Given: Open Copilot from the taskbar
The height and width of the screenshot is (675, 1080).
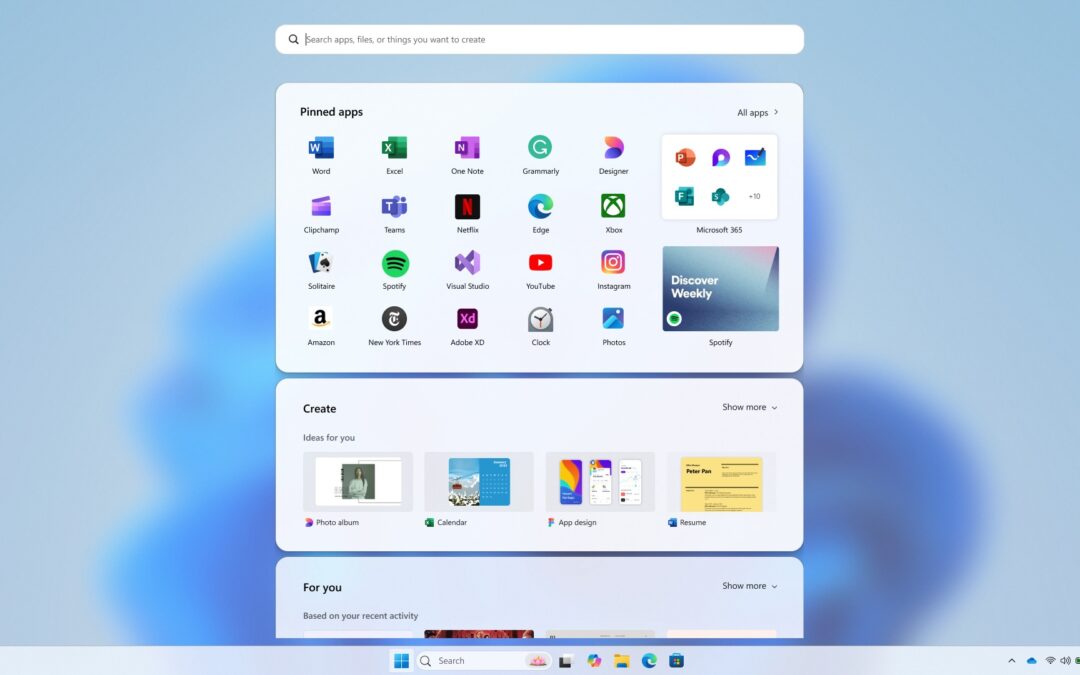Looking at the screenshot, I should 594,661.
